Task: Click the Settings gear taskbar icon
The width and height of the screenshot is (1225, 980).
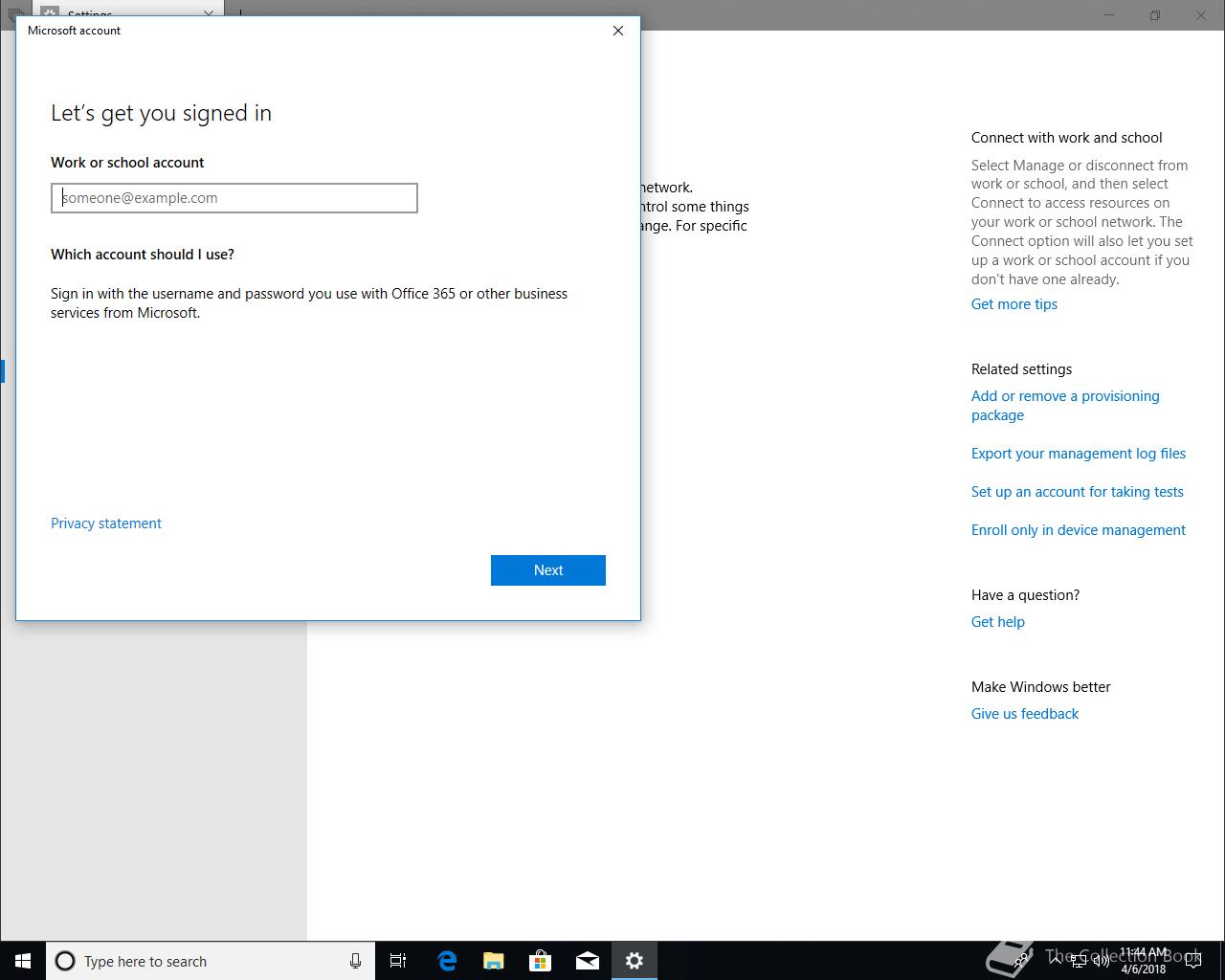Action: (x=635, y=961)
